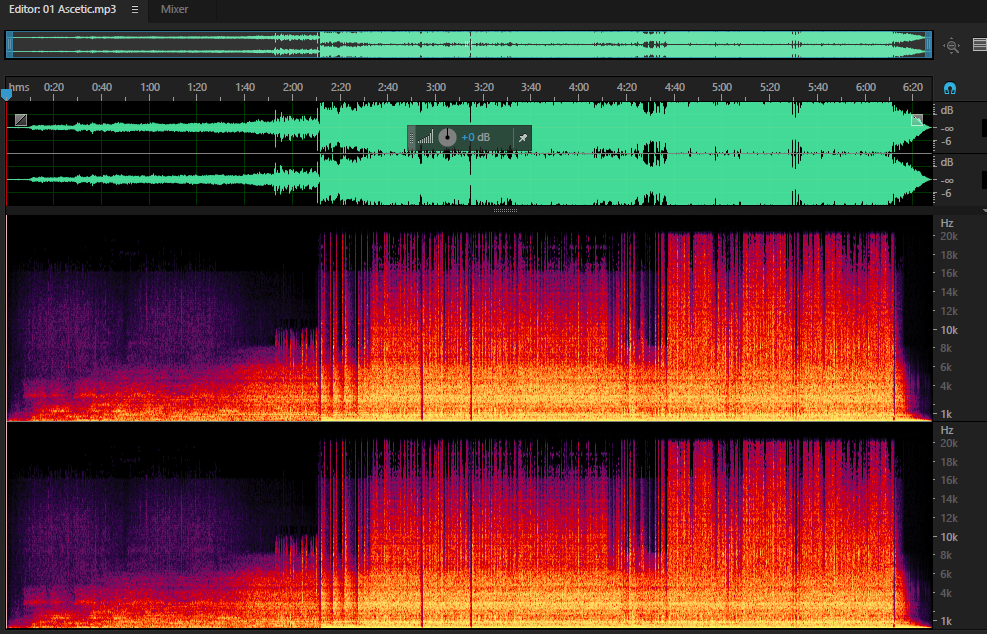The image size is (987, 634).
Task: Click the lower channel dB scale label
Action: [947, 162]
